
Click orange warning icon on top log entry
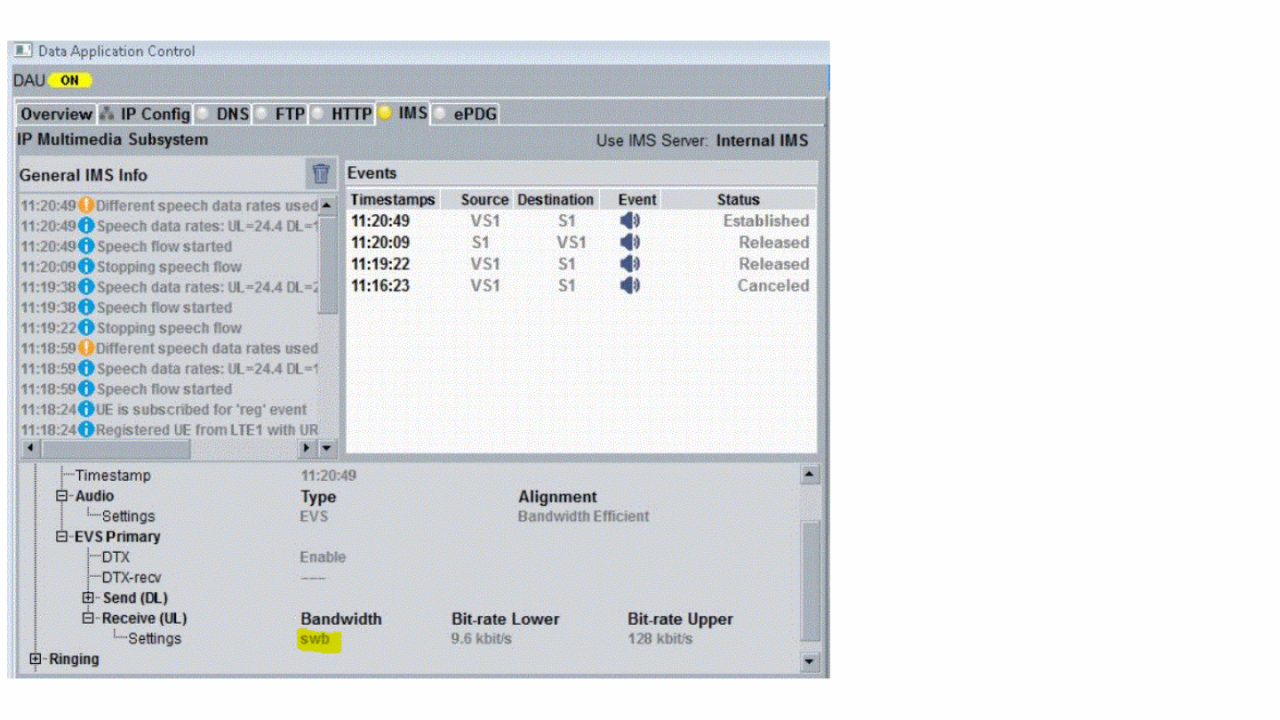pyautogui.click(x=86, y=205)
